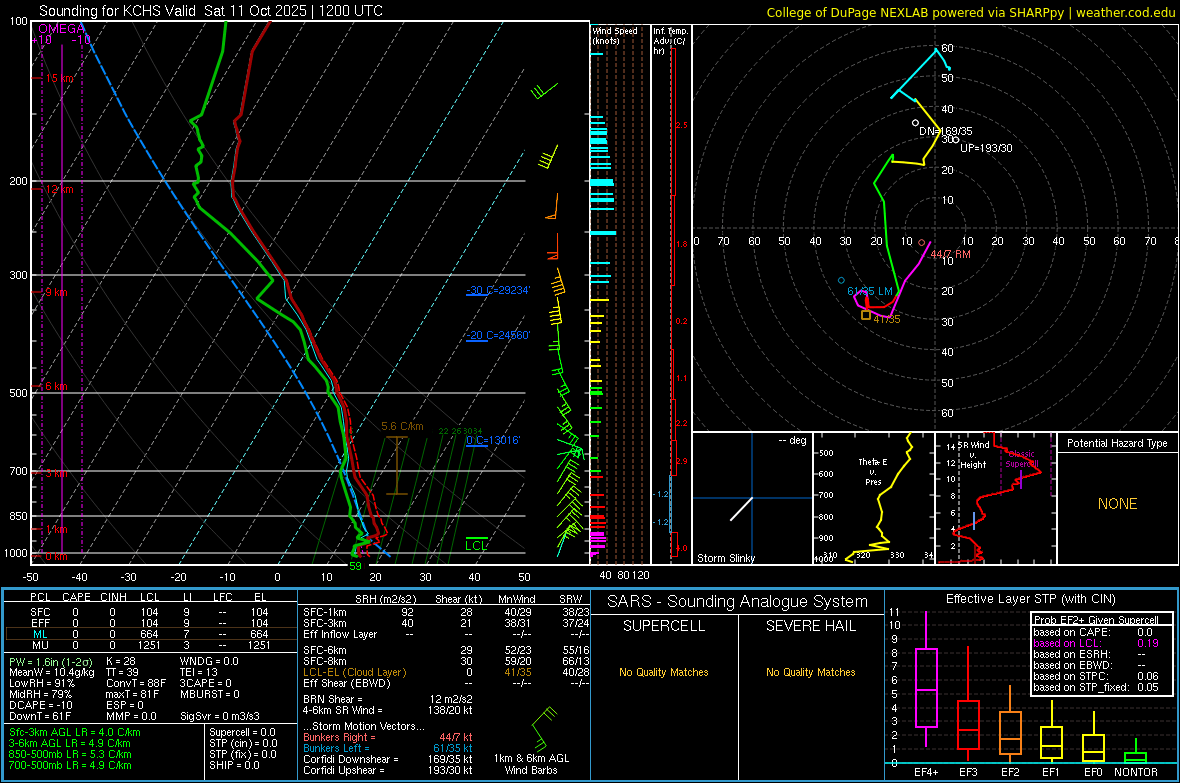Click the red 'Bunkers Right' row
Image resolution: width=1180 pixels, height=783 pixels.
click(388, 738)
